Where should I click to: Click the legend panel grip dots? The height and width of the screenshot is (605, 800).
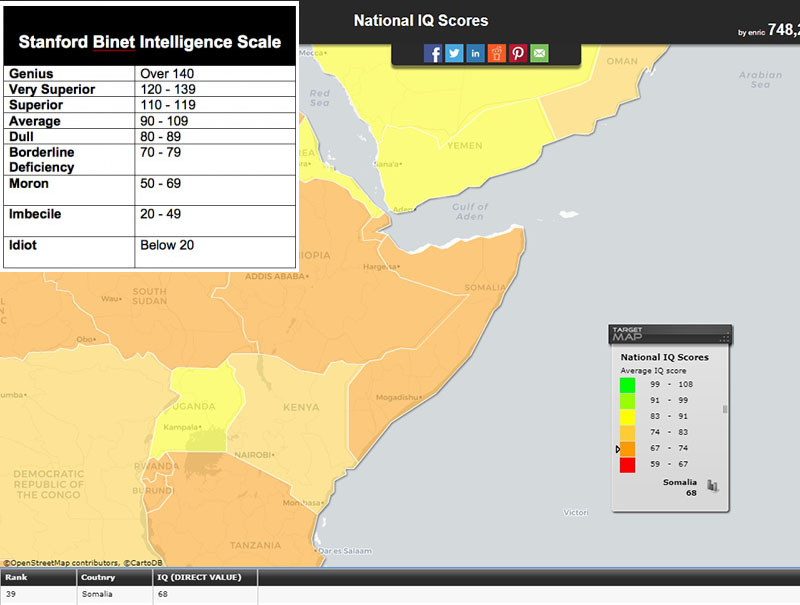[x=725, y=337]
